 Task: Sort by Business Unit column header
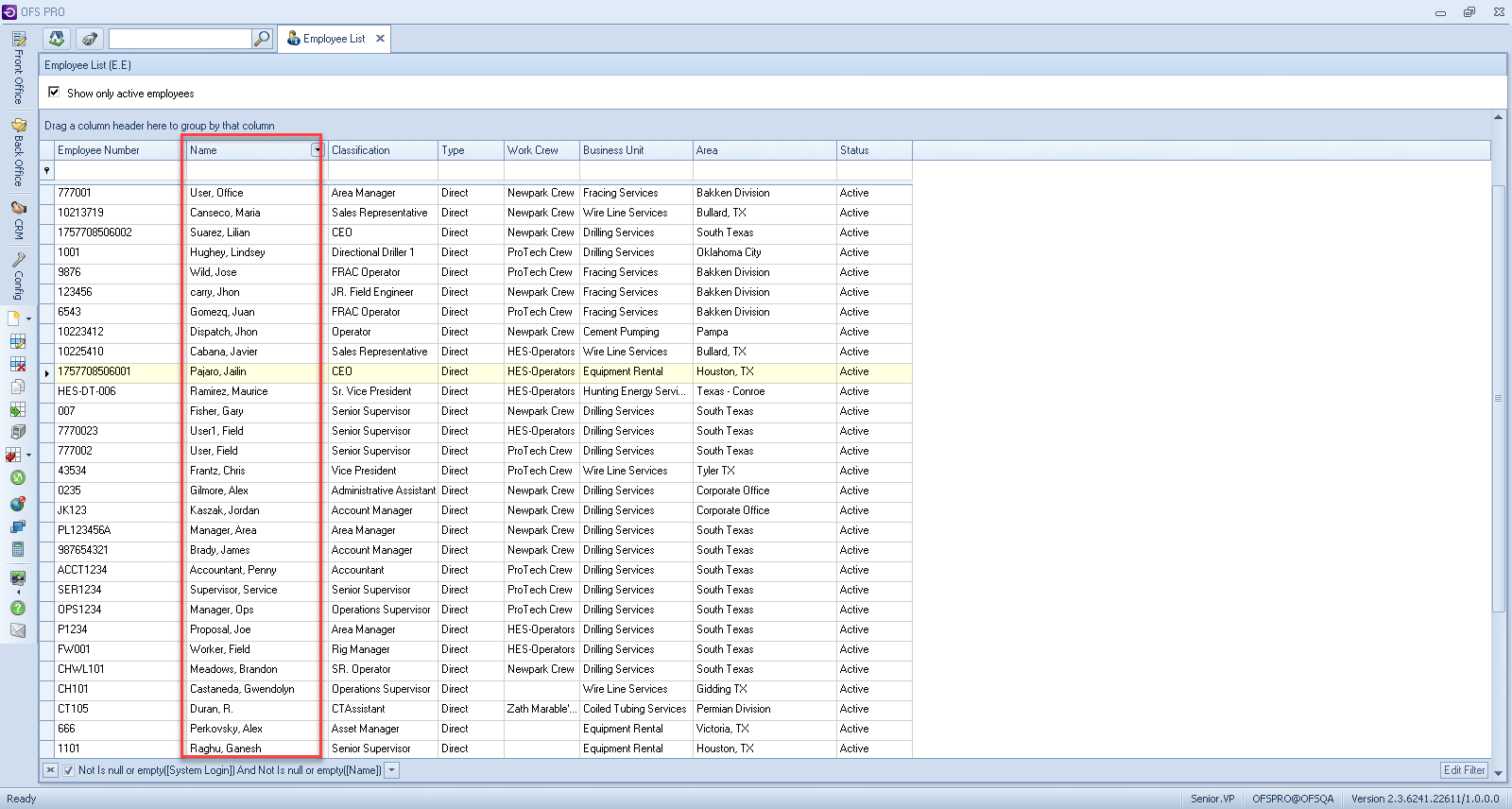click(x=636, y=150)
